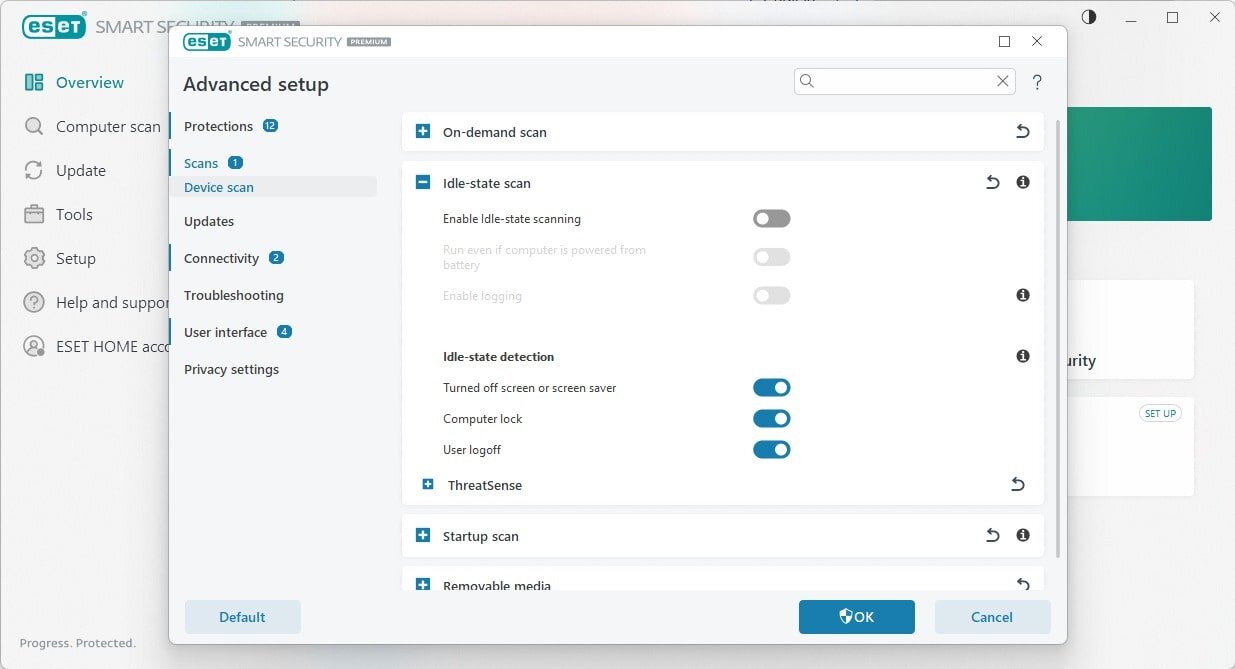Open Connectivity category
The width and height of the screenshot is (1235, 669).
click(221, 258)
